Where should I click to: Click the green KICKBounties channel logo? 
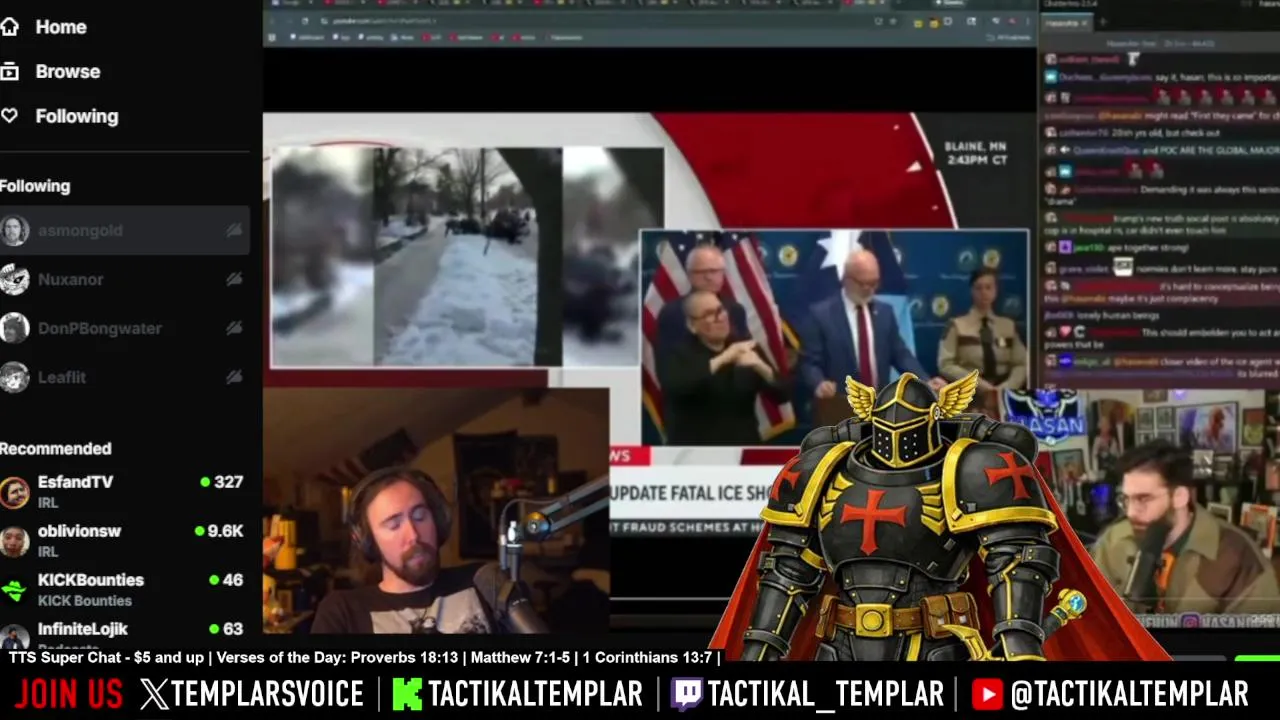pyautogui.click(x=14, y=590)
